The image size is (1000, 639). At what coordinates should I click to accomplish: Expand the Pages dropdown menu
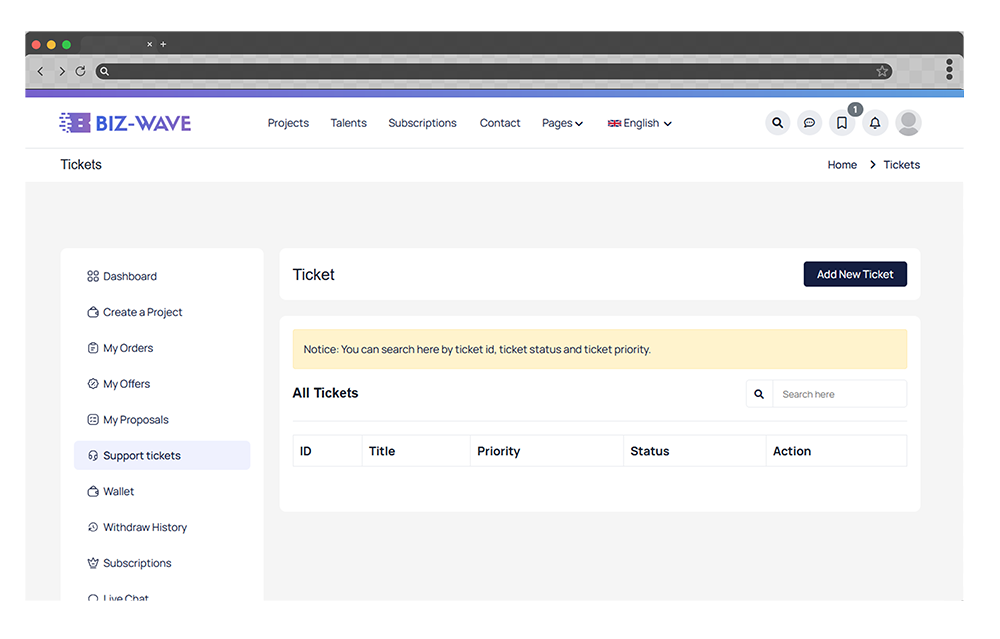coord(562,123)
